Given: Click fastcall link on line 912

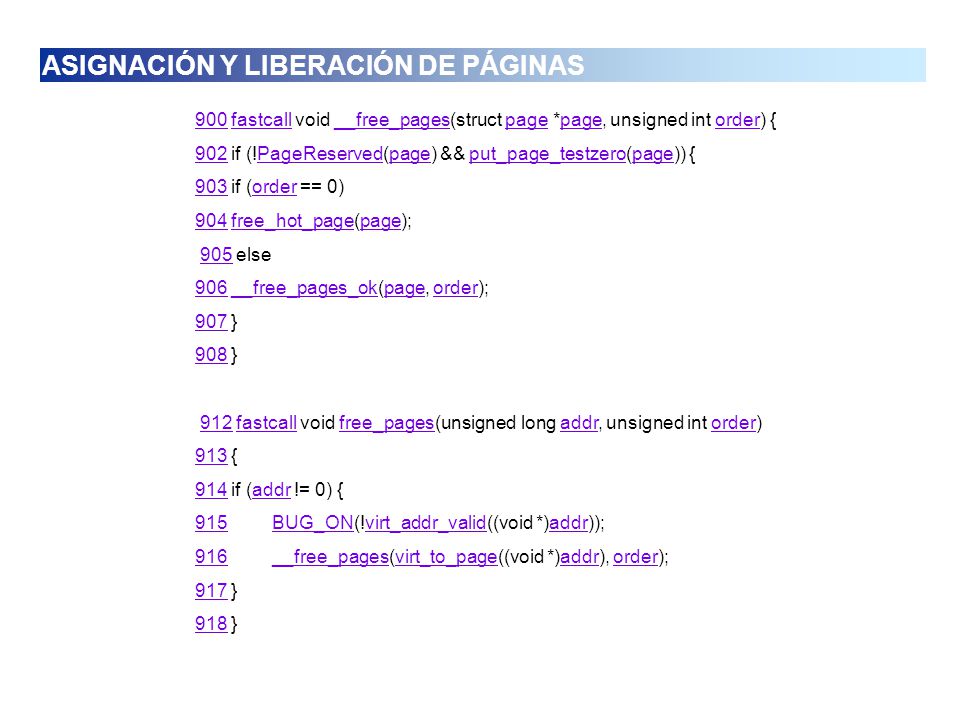Looking at the screenshot, I should [x=266, y=422].
